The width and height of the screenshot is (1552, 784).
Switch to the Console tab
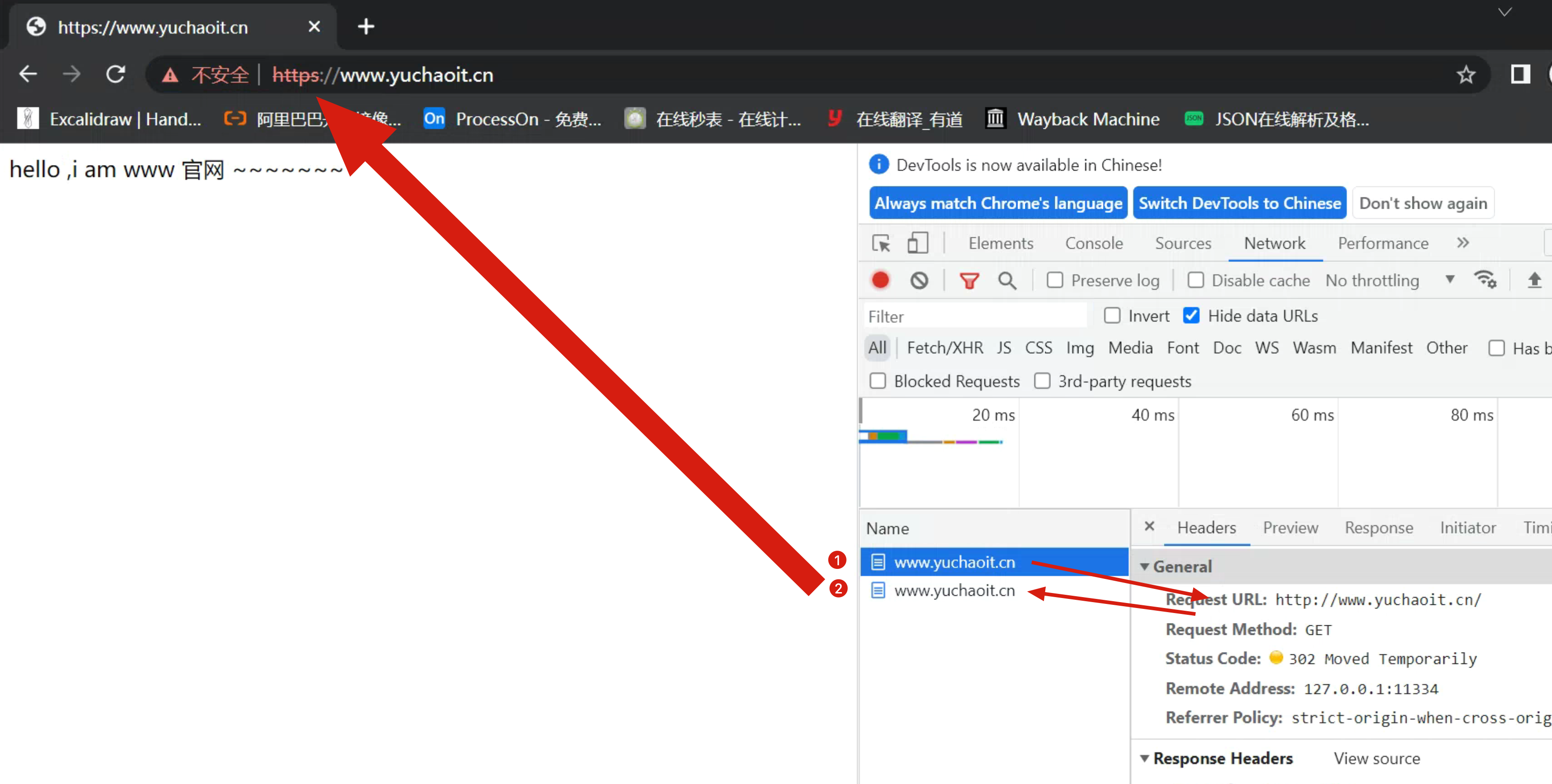[1093, 243]
